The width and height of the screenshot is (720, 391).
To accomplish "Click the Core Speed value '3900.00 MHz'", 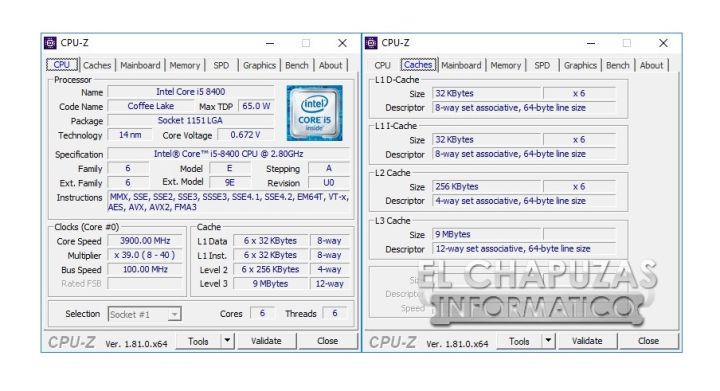I will click(x=145, y=241).
